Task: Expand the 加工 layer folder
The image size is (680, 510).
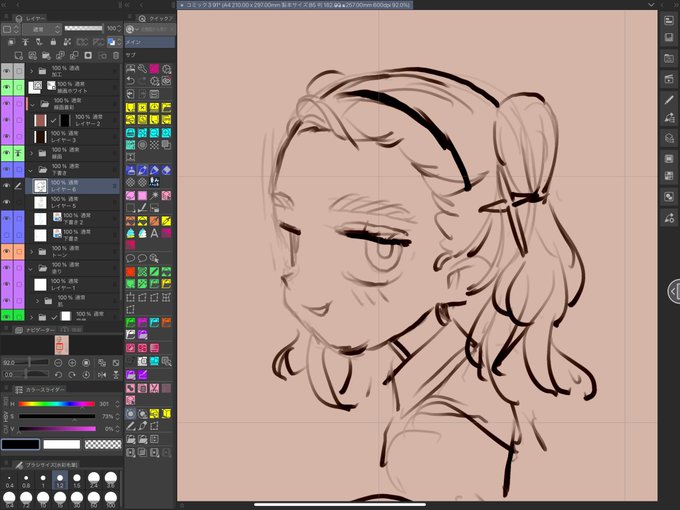Action: tap(31, 71)
